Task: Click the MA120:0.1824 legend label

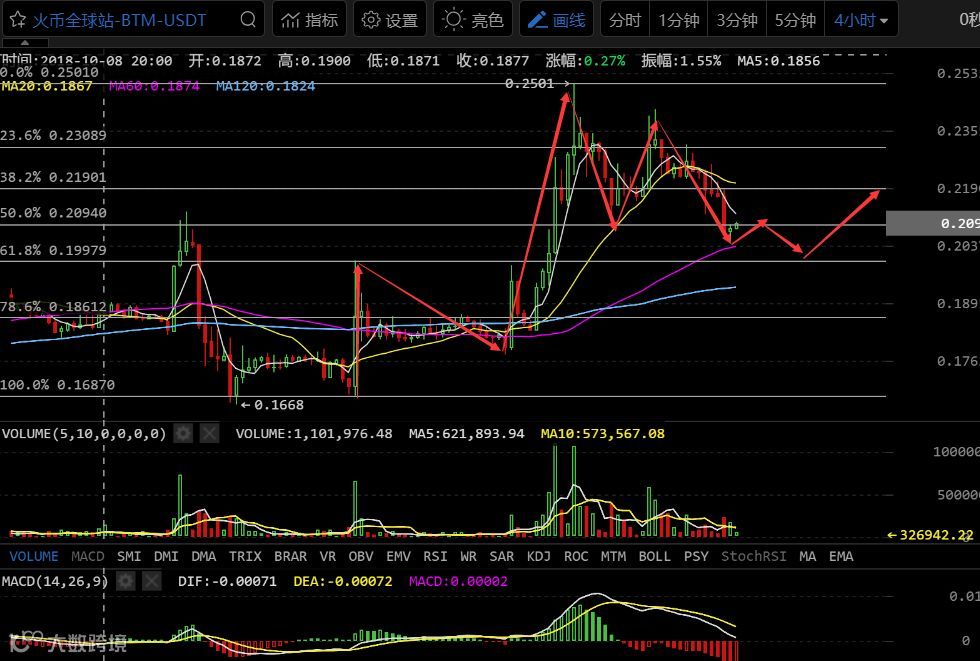Action: coord(266,86)
